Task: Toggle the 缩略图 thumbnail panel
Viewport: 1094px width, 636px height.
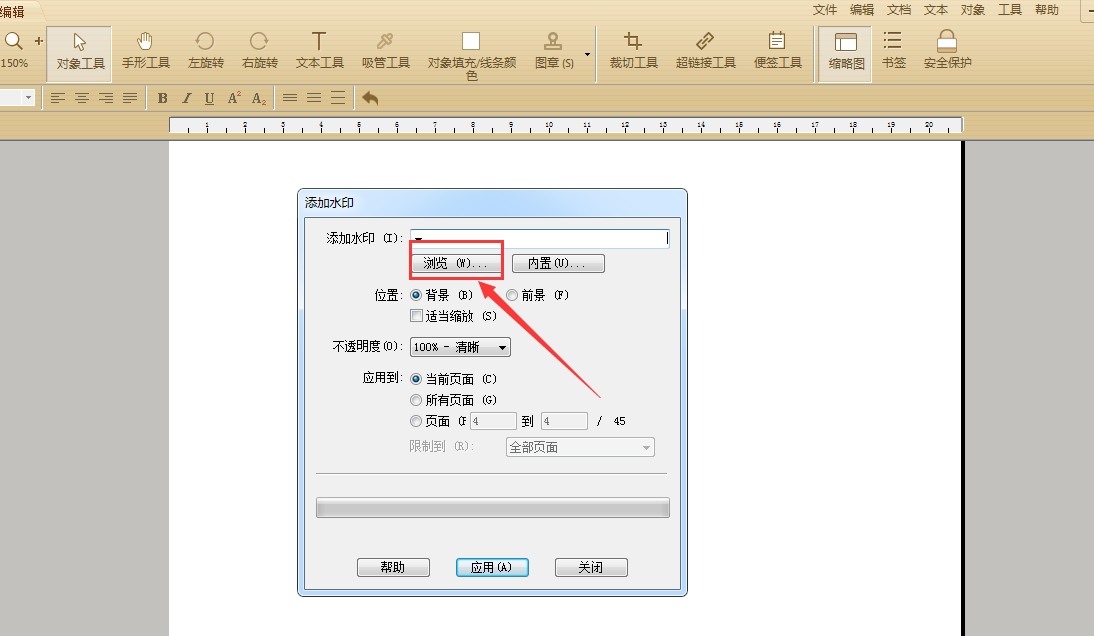Action: coord(846,54)
